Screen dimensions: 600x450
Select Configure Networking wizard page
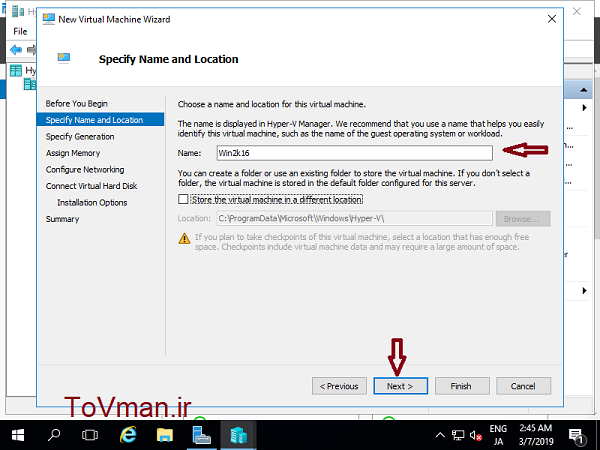(85, 170)
